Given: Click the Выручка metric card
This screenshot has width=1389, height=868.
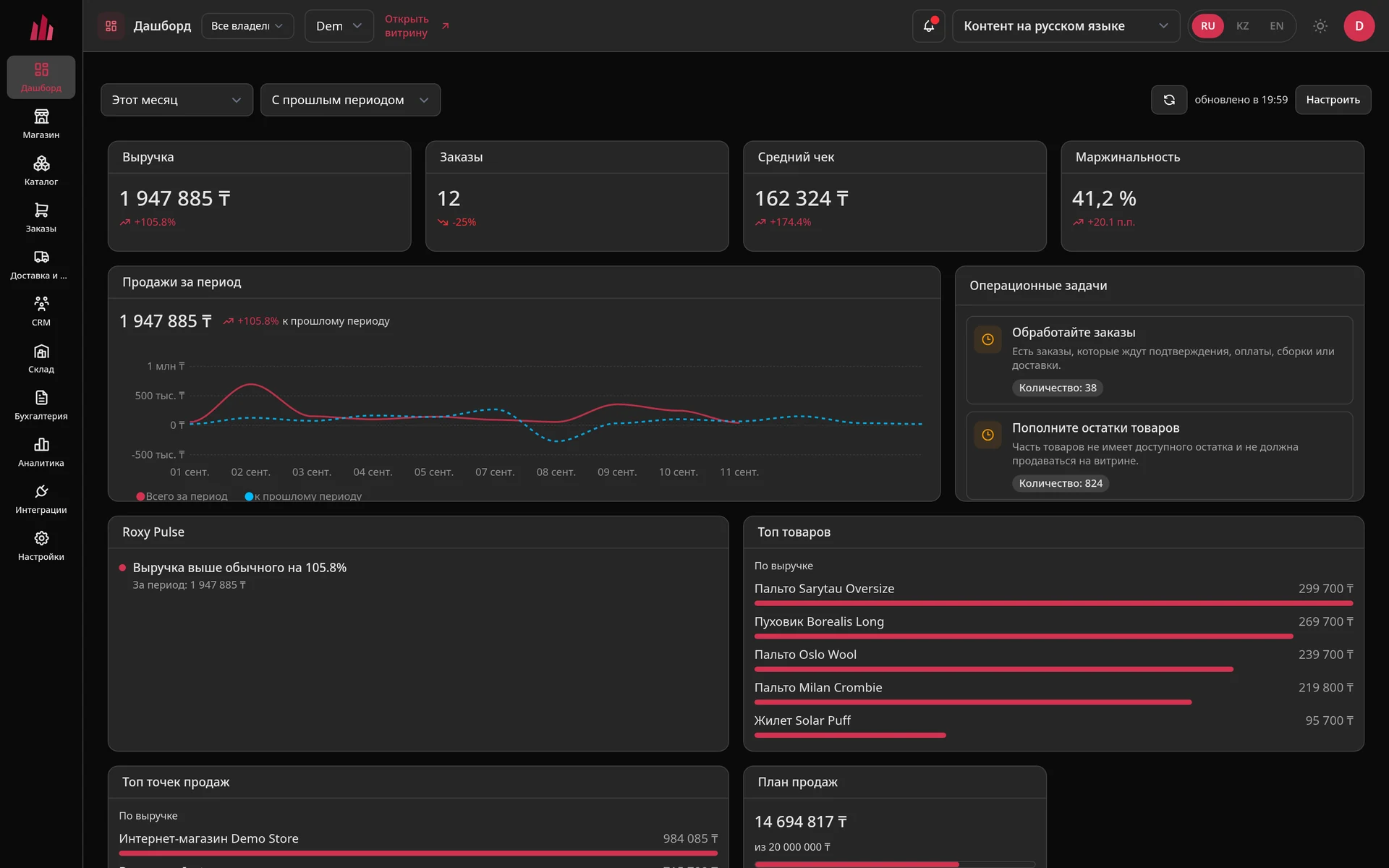Looking at the screenshot, I should (x=259, y=196).
